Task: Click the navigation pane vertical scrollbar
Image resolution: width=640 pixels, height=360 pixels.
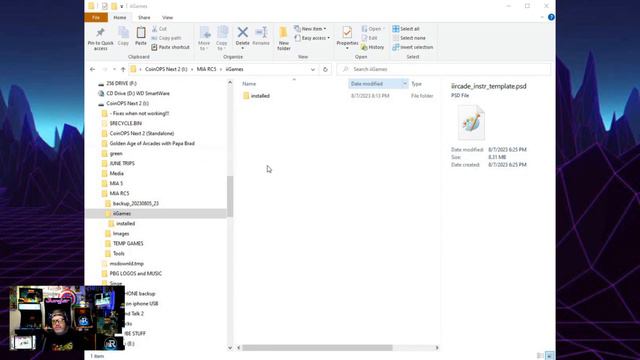Action: (x=230, y=196)
